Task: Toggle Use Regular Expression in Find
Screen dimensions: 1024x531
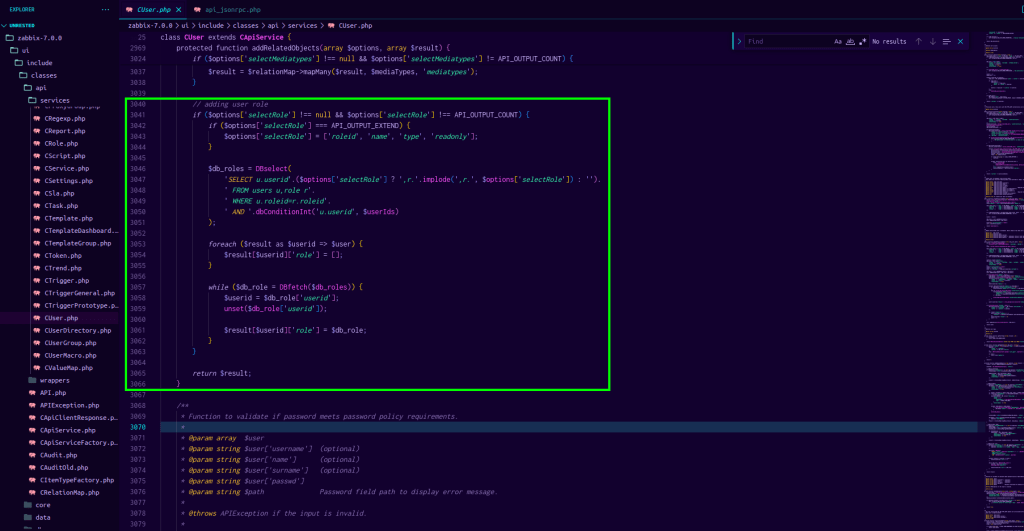Action: tap(862, 41)
